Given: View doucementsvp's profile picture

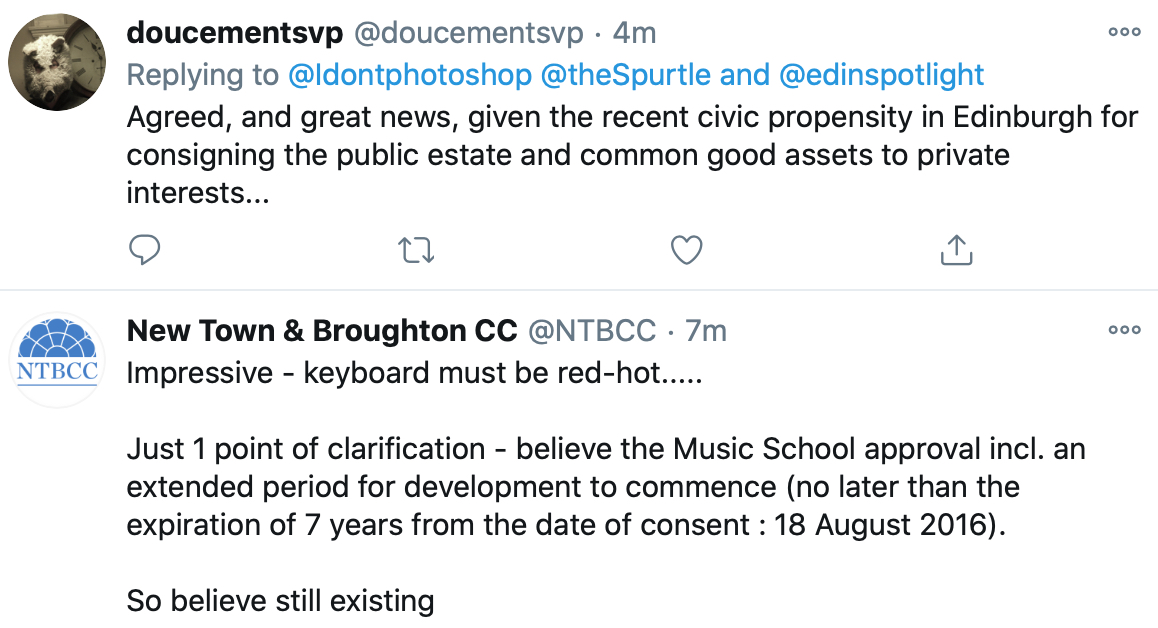Looking at the screenshot, I should point(57,62).
